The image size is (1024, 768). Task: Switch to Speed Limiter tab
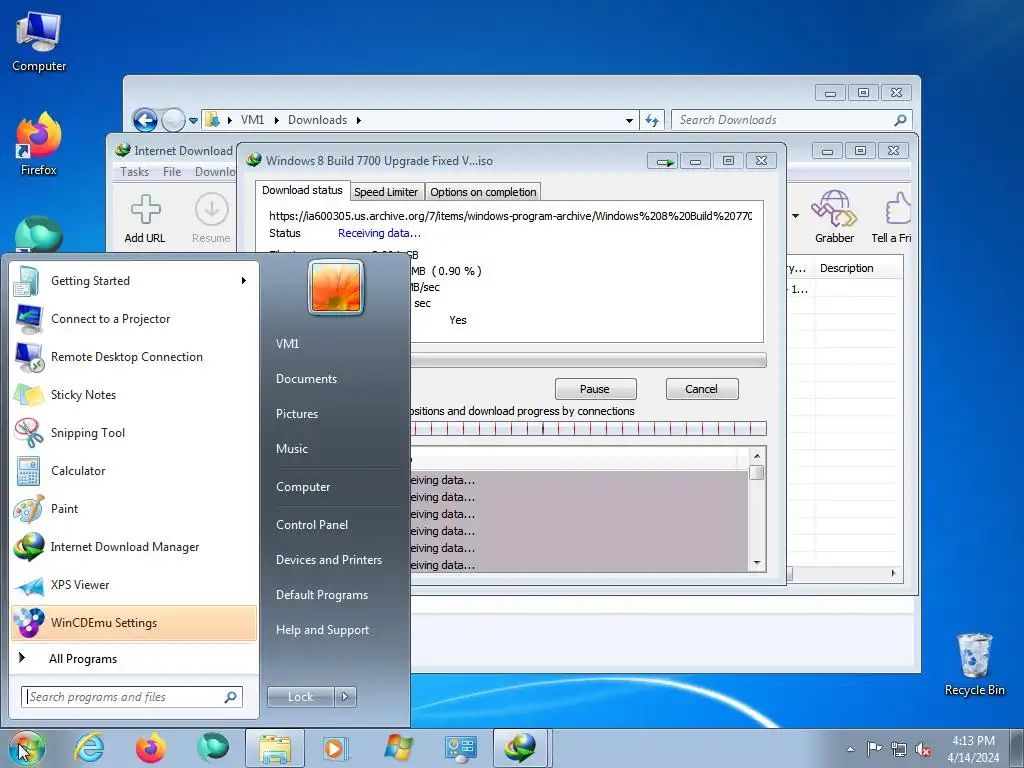(x=386, y=192)
